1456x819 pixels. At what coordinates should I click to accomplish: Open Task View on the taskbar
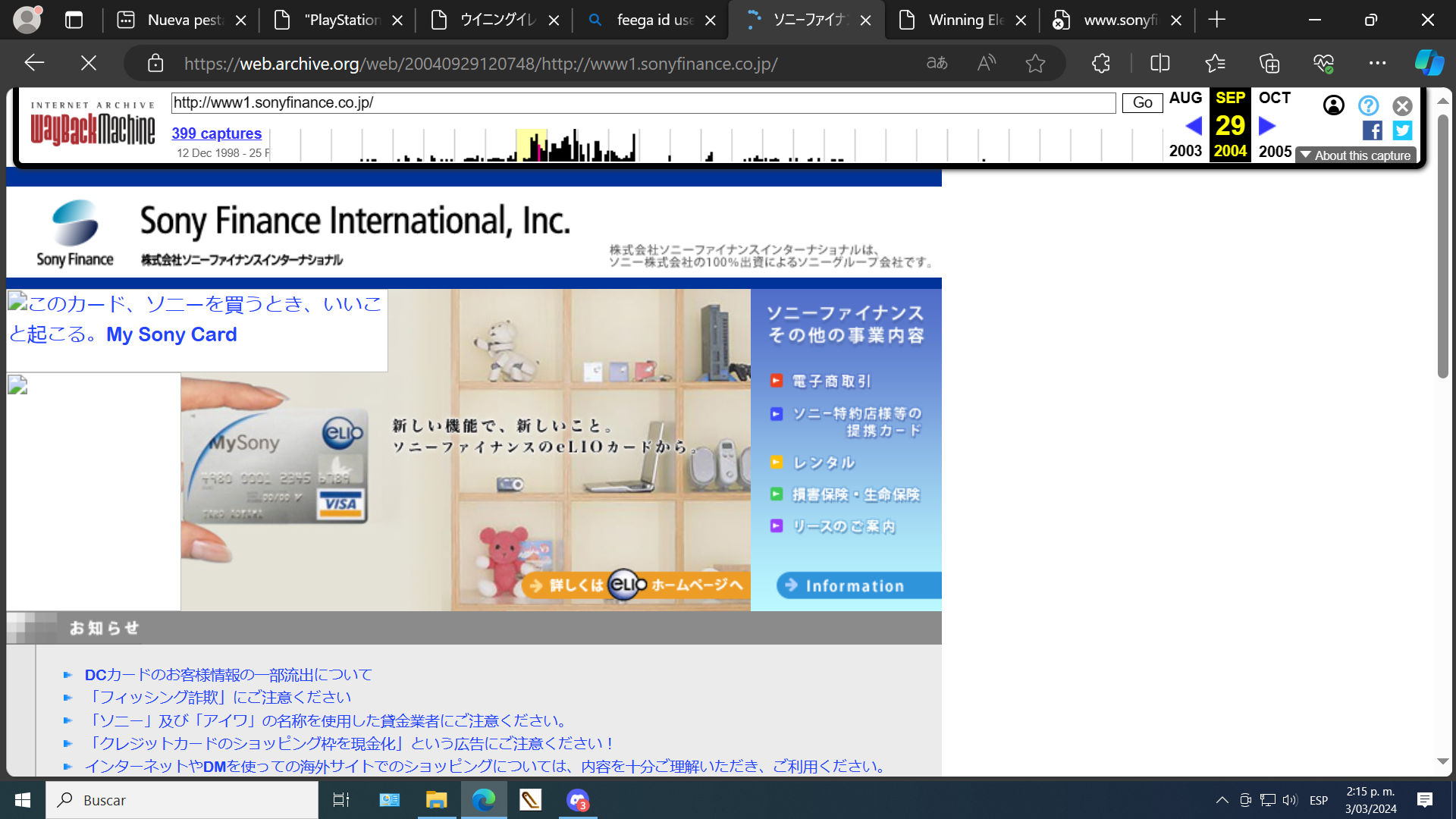pos(341,800)
